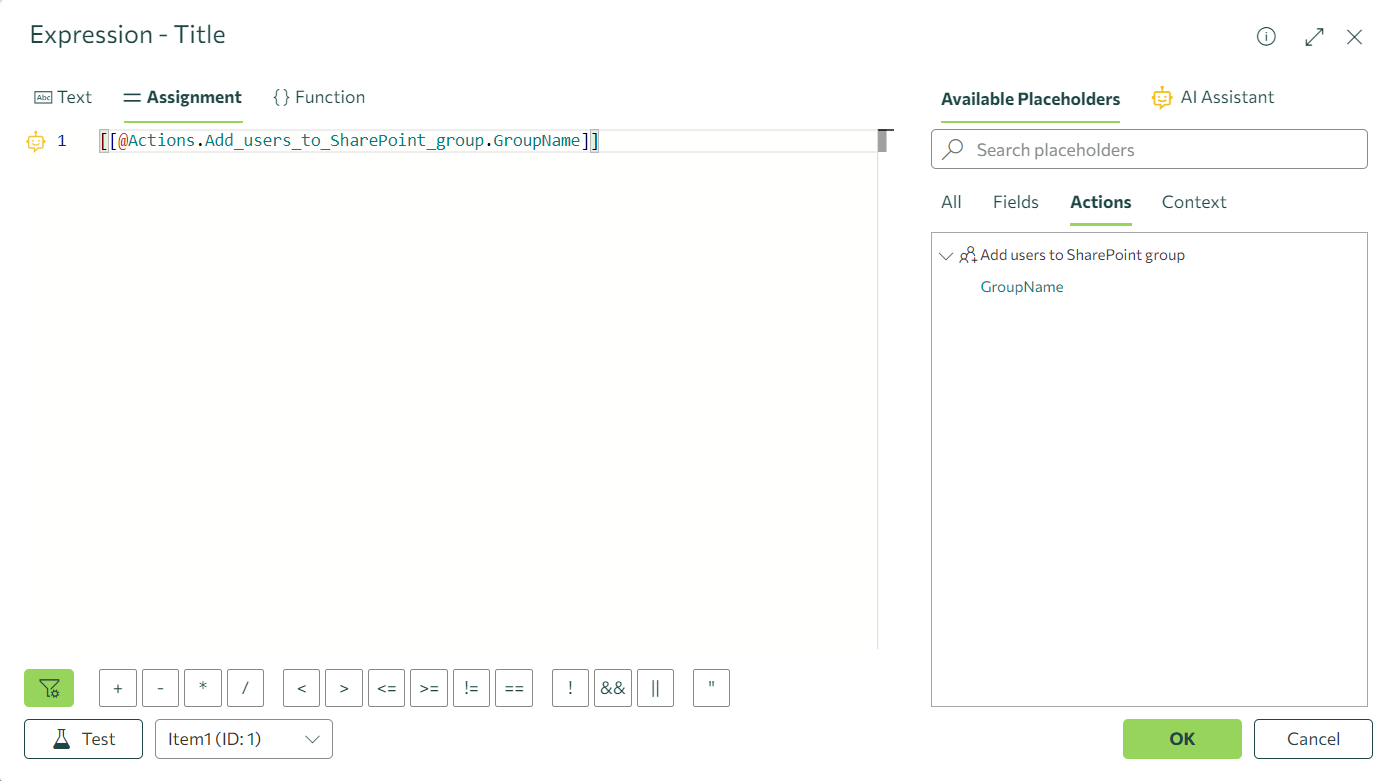1389x781 pixels.
Task: Click the expression text in line 1
Action: click(349, 141)
